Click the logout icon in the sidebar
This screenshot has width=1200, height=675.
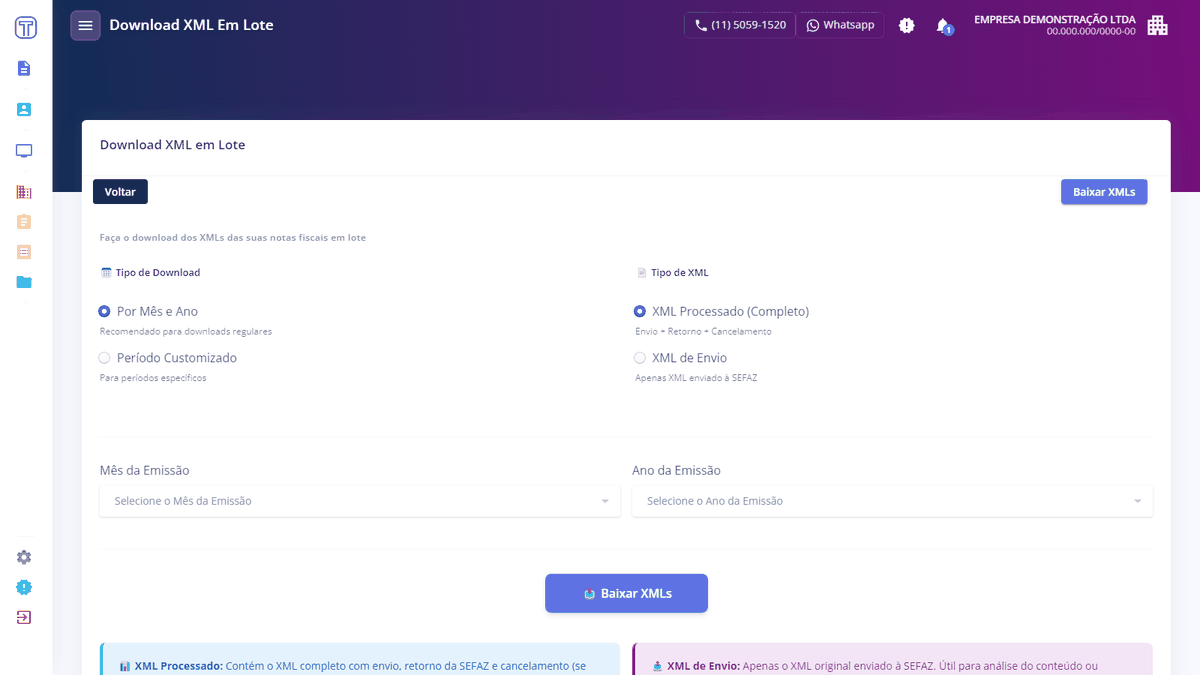[x=24, y=617]
